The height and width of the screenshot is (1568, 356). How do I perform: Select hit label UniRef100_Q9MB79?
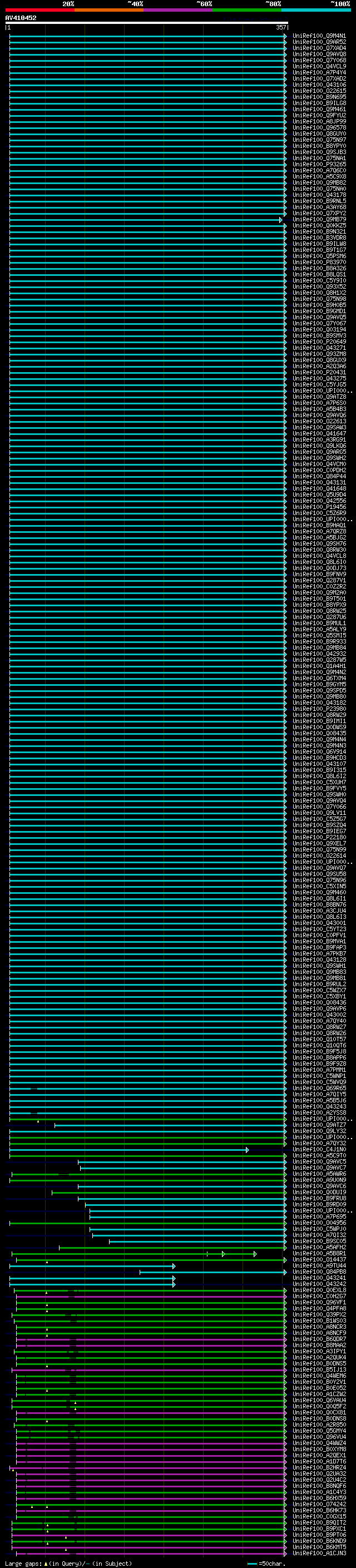(x=319, y=219)
